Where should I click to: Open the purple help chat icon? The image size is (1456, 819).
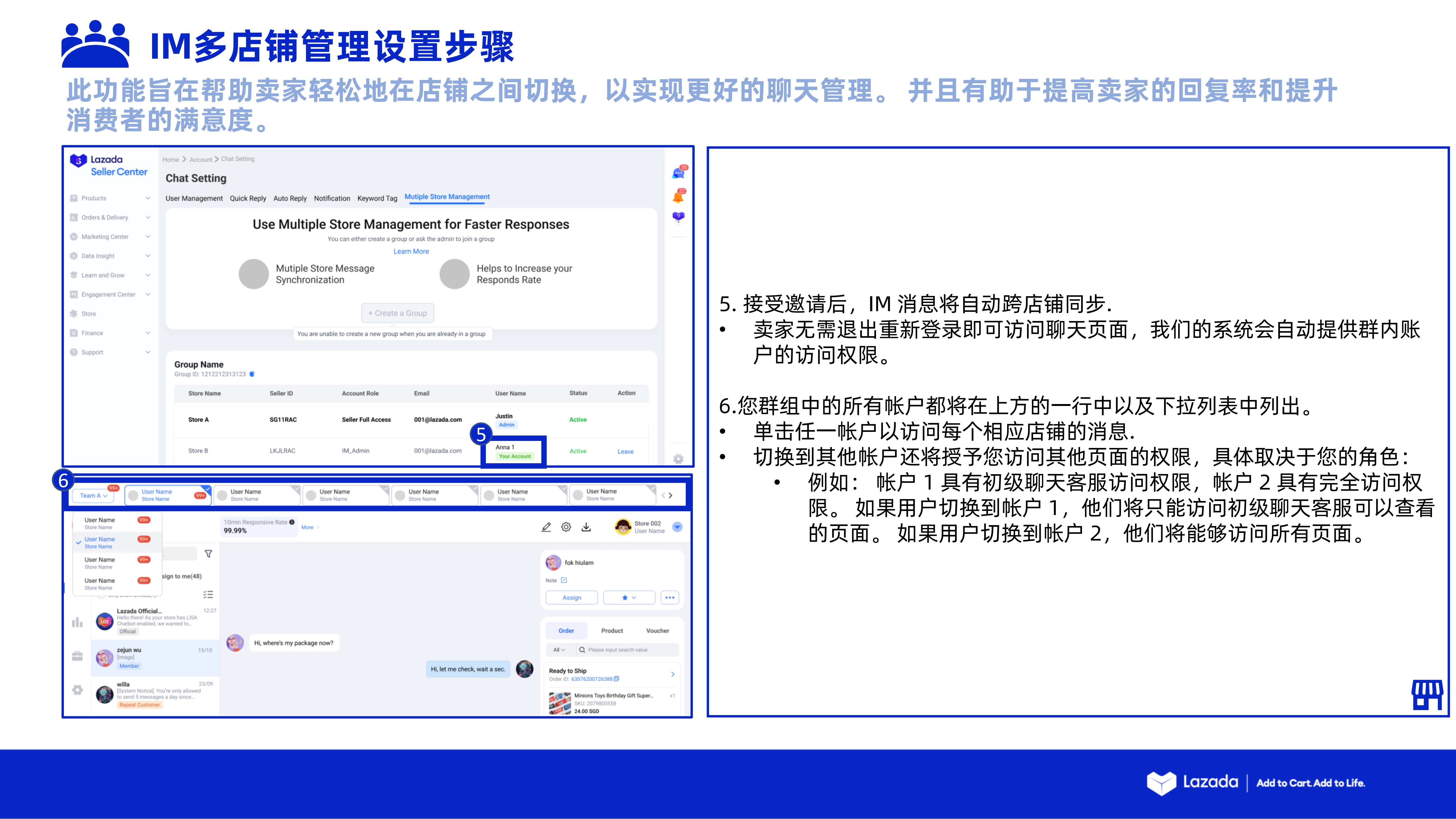tap(678, 217)
